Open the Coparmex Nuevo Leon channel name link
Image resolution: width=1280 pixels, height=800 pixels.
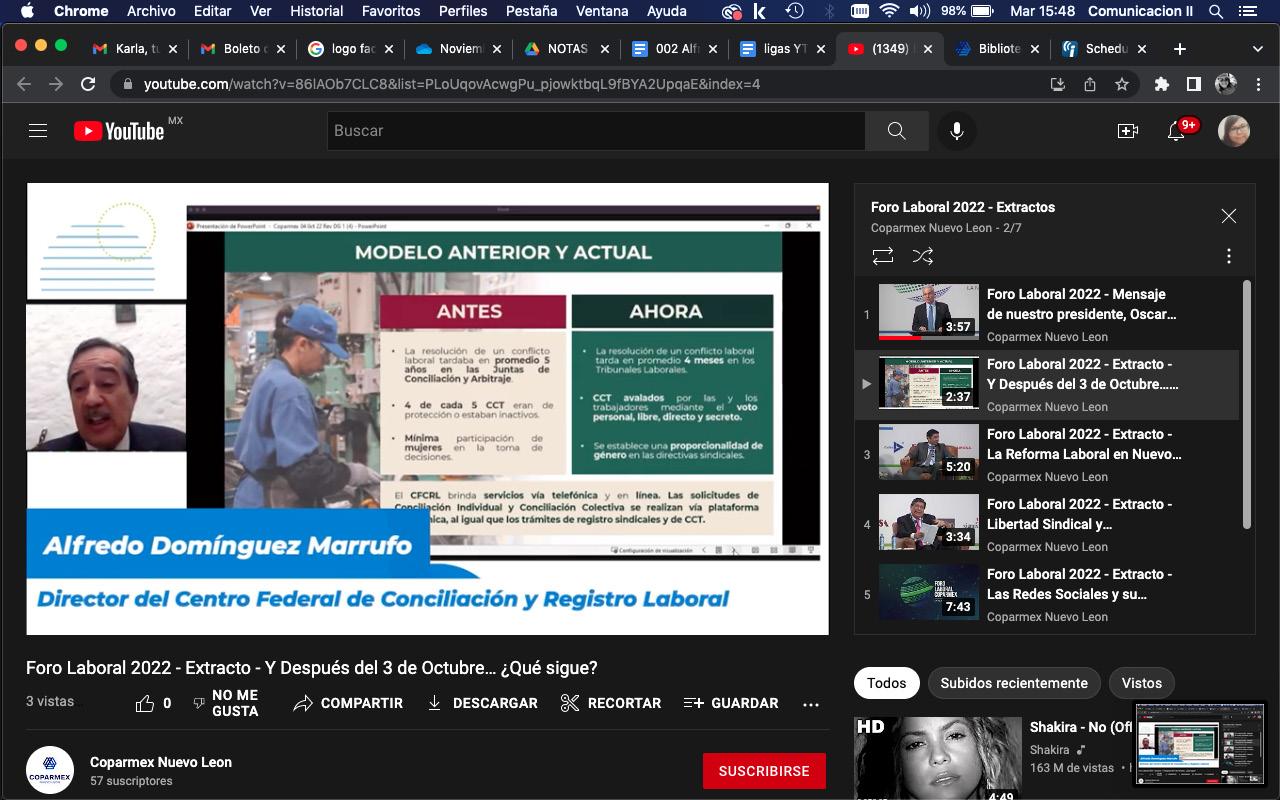[x=161, y=762]
